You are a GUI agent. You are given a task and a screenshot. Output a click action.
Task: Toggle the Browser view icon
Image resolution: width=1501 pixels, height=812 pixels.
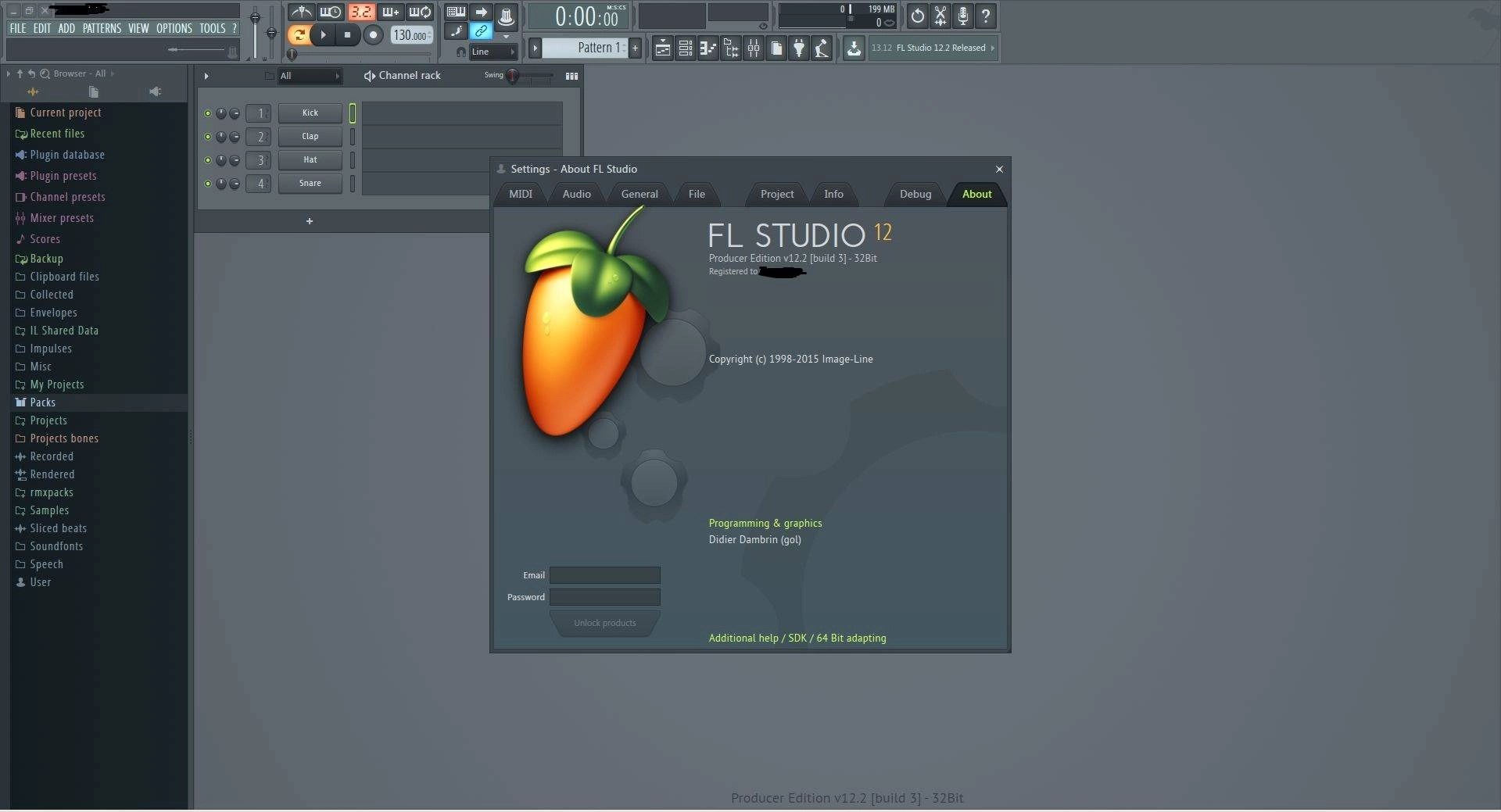(x=731, y=48)
